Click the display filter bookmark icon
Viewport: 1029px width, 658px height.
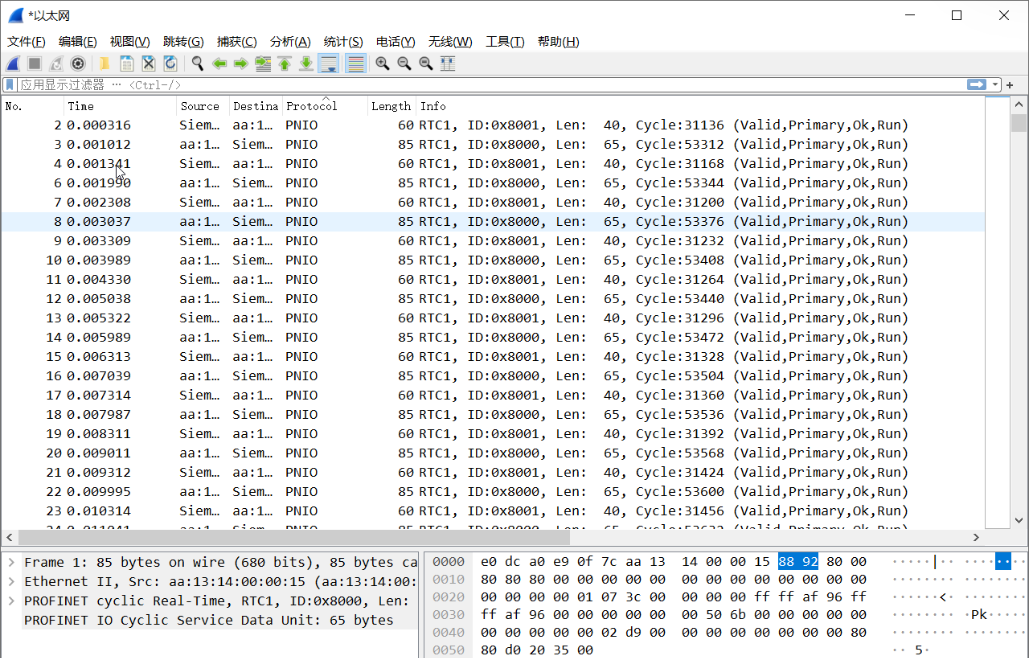tap(10, 85)
